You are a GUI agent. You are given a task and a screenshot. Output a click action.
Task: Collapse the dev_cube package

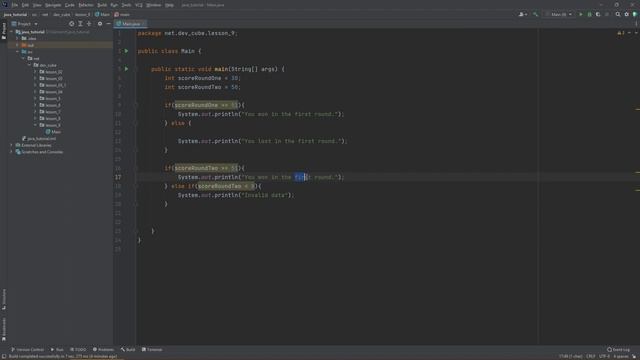coord(29,65)
